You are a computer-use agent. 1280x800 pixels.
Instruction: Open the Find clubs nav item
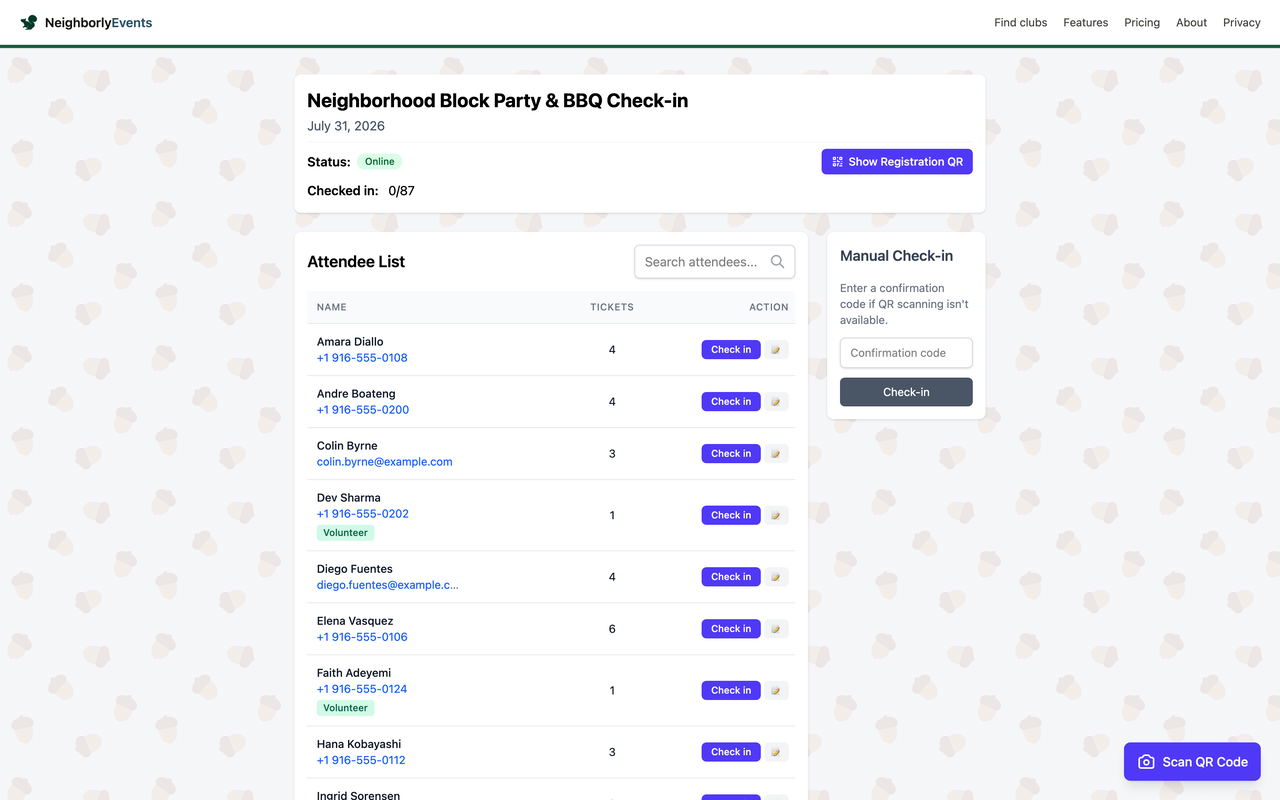tap(1020, 22)
